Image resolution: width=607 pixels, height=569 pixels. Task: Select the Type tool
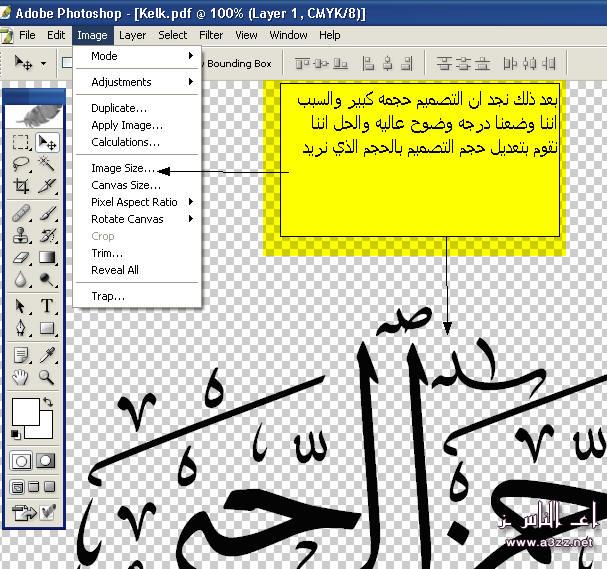coord(47,306)
